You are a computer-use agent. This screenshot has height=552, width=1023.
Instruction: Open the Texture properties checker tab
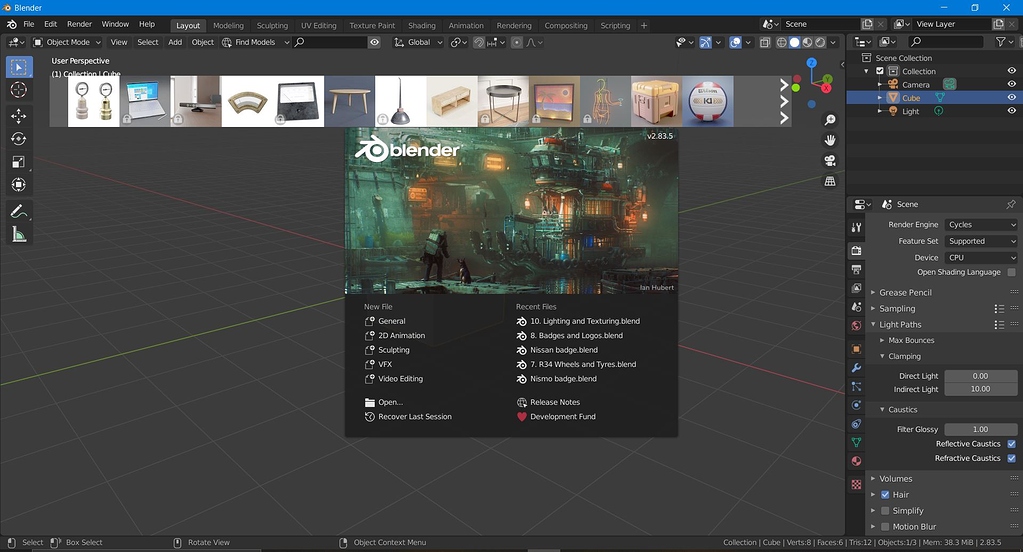[x=856, y=485]
